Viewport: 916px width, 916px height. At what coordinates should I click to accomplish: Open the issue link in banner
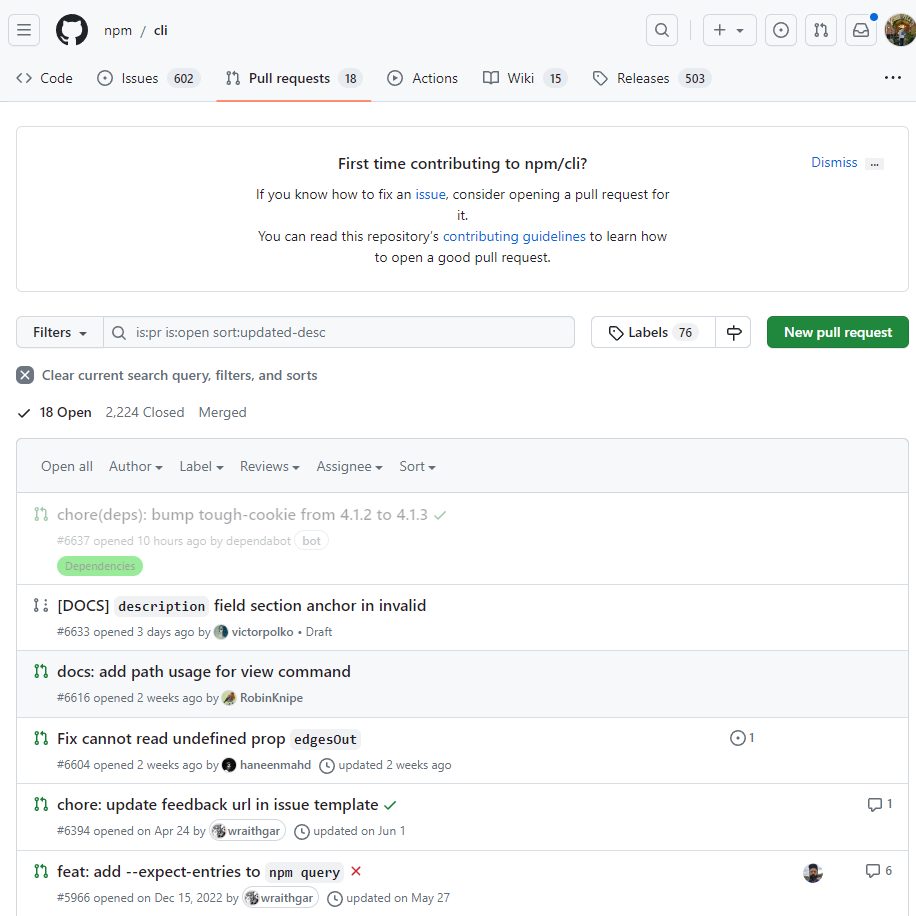(x=431, y=195)
